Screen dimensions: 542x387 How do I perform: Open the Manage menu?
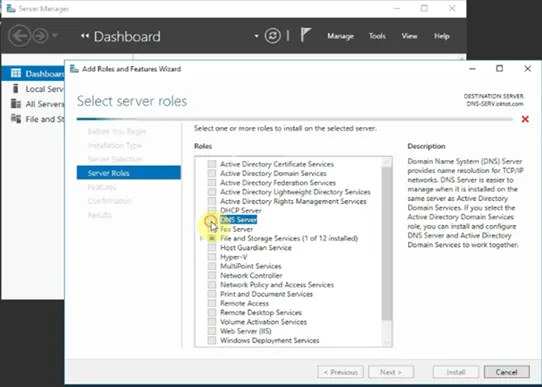[x=340, y=36]
